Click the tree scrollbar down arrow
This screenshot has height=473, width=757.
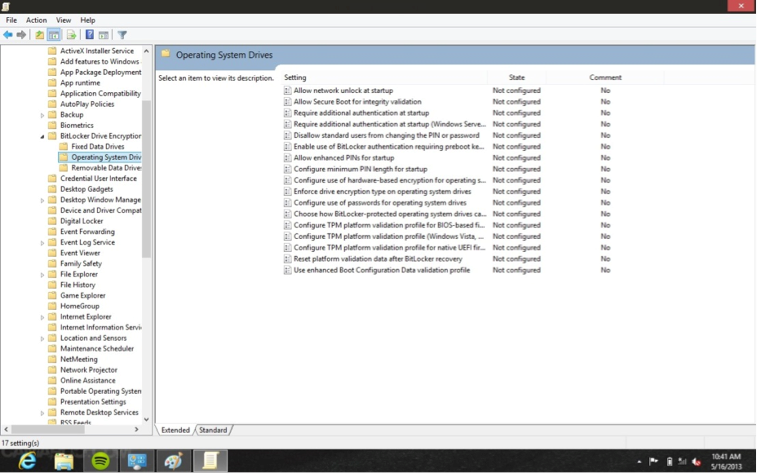[x=146, y=420]
